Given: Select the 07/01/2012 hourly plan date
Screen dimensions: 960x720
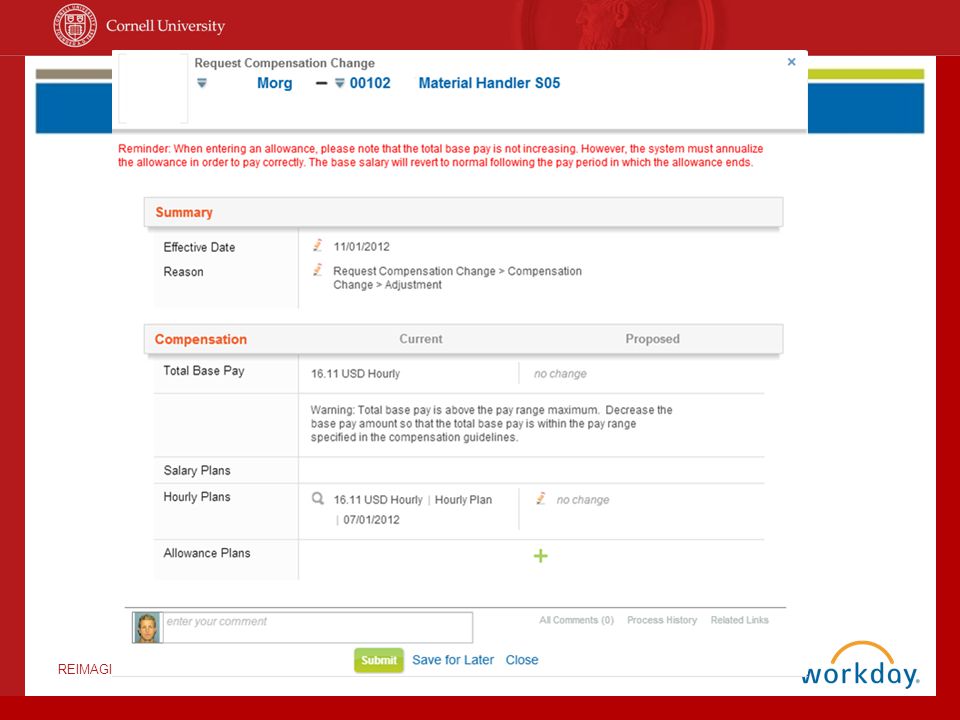Looking at the screenshot, I should (x=371, y=520).
